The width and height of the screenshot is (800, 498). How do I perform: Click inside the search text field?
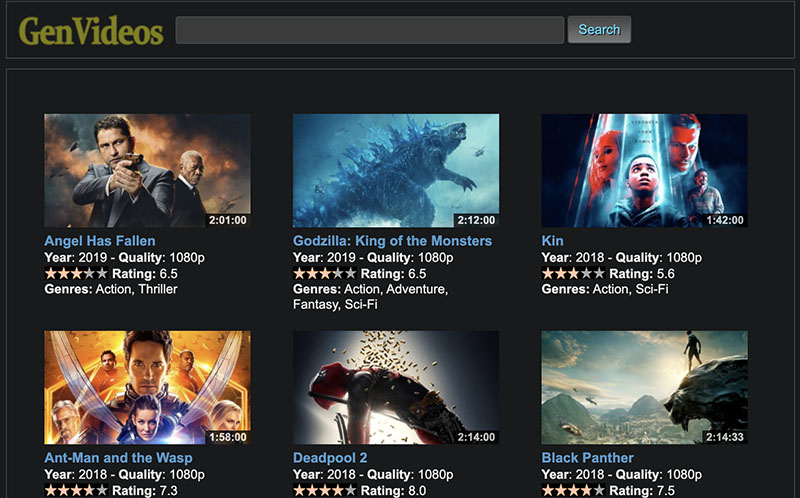pyautogui.click(x=369, y=30)
